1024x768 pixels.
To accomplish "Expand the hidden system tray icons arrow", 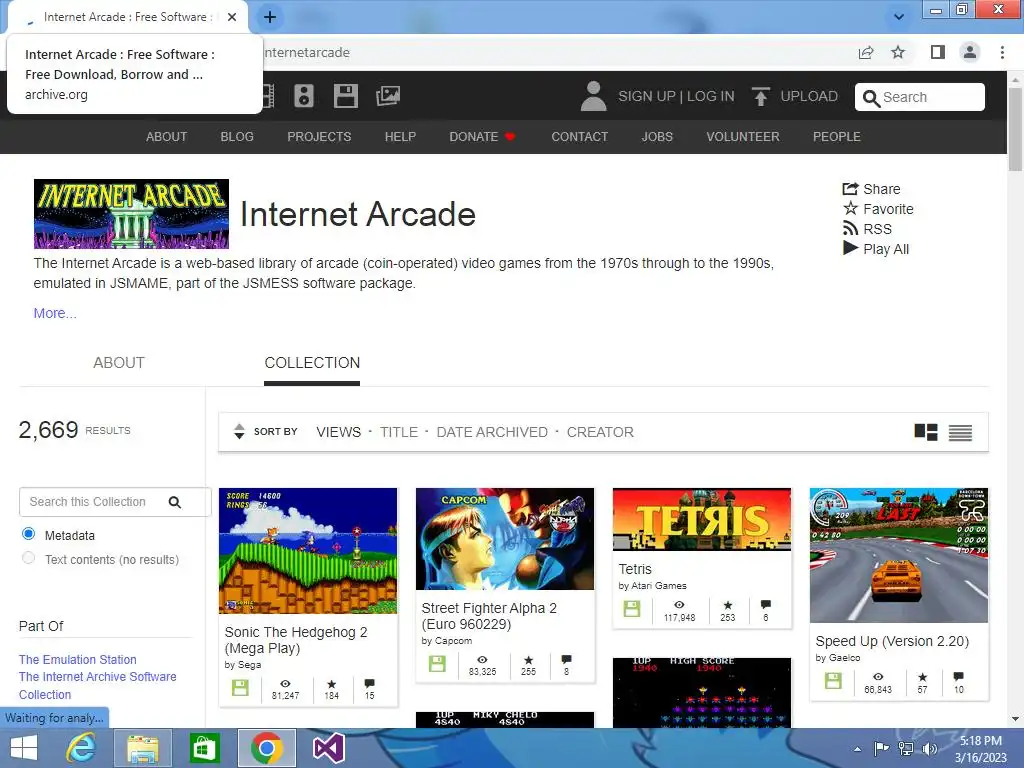I will click(x=857, y=749).
